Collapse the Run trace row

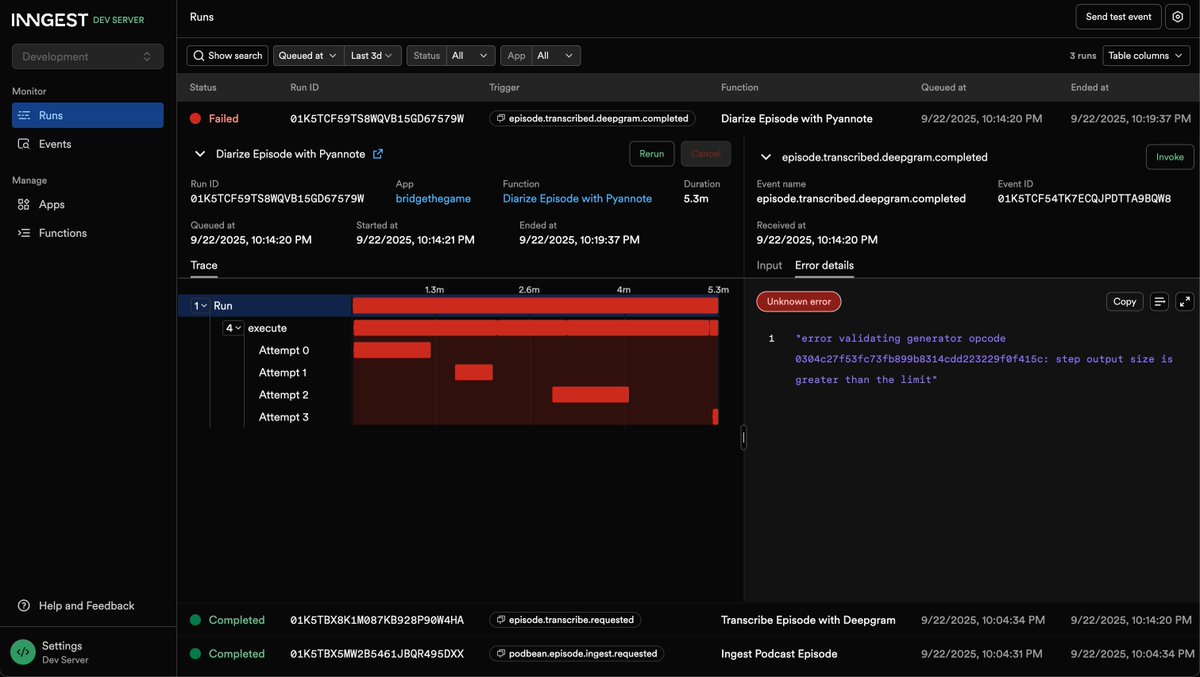200,306
